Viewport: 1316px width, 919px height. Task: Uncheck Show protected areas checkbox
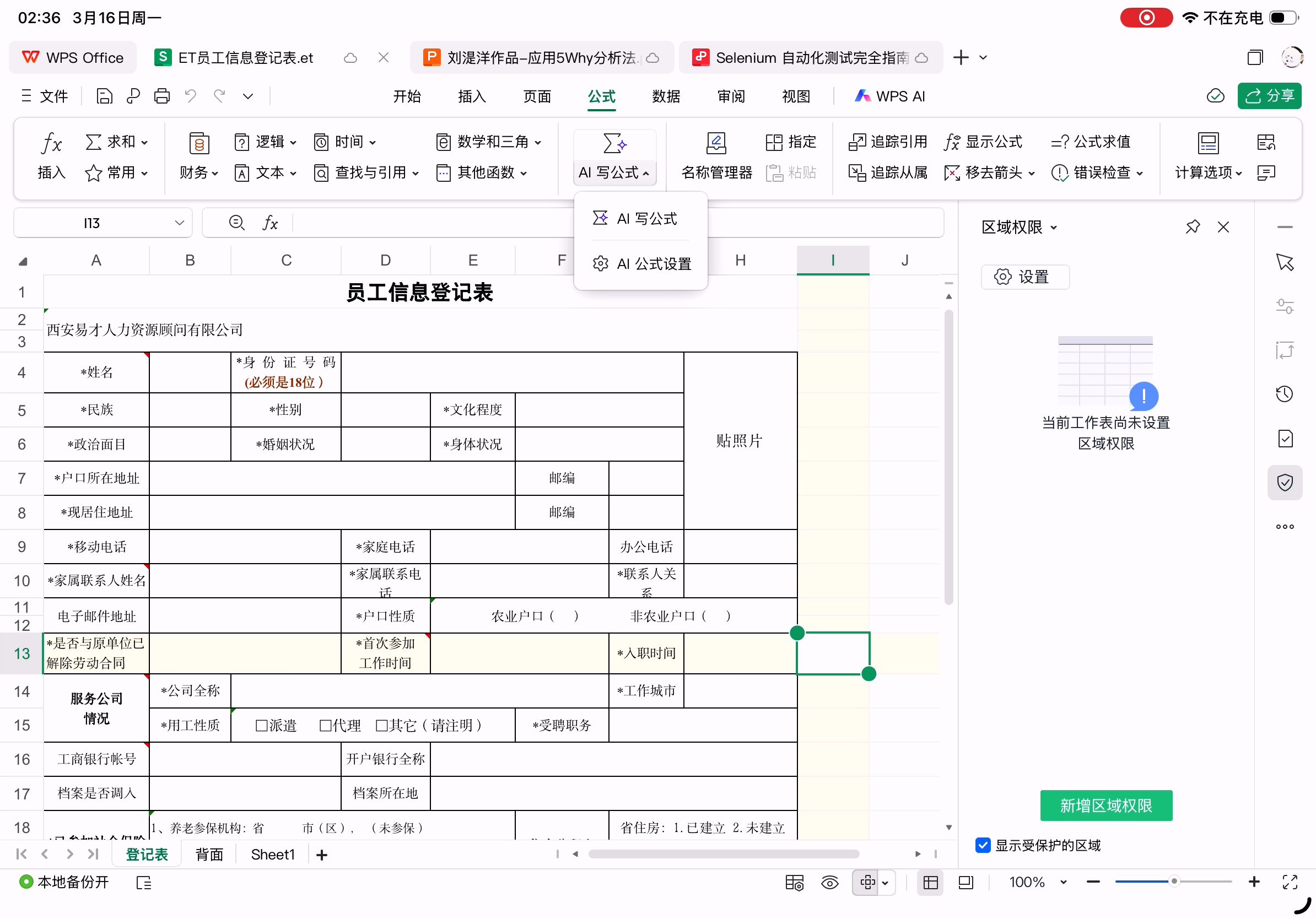click(x=983, y=845)
